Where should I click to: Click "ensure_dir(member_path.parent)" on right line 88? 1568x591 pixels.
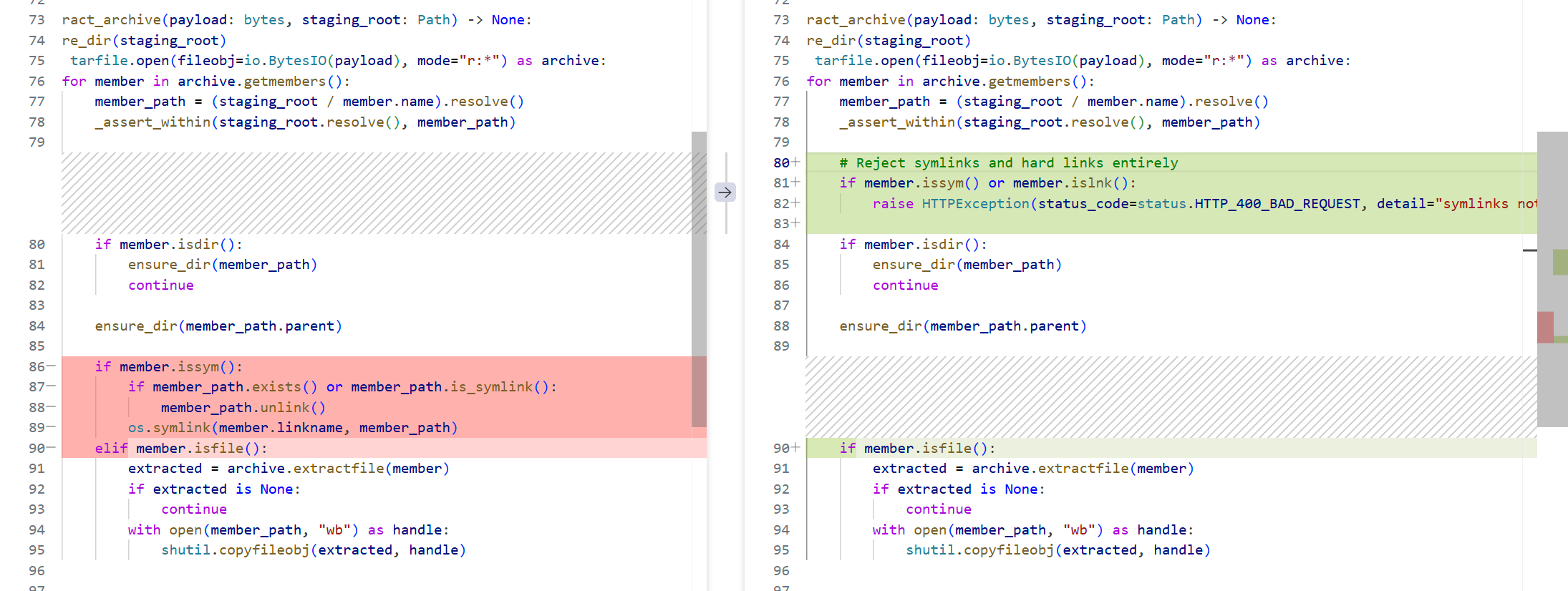pyautogui.click(x=963, y=326)
